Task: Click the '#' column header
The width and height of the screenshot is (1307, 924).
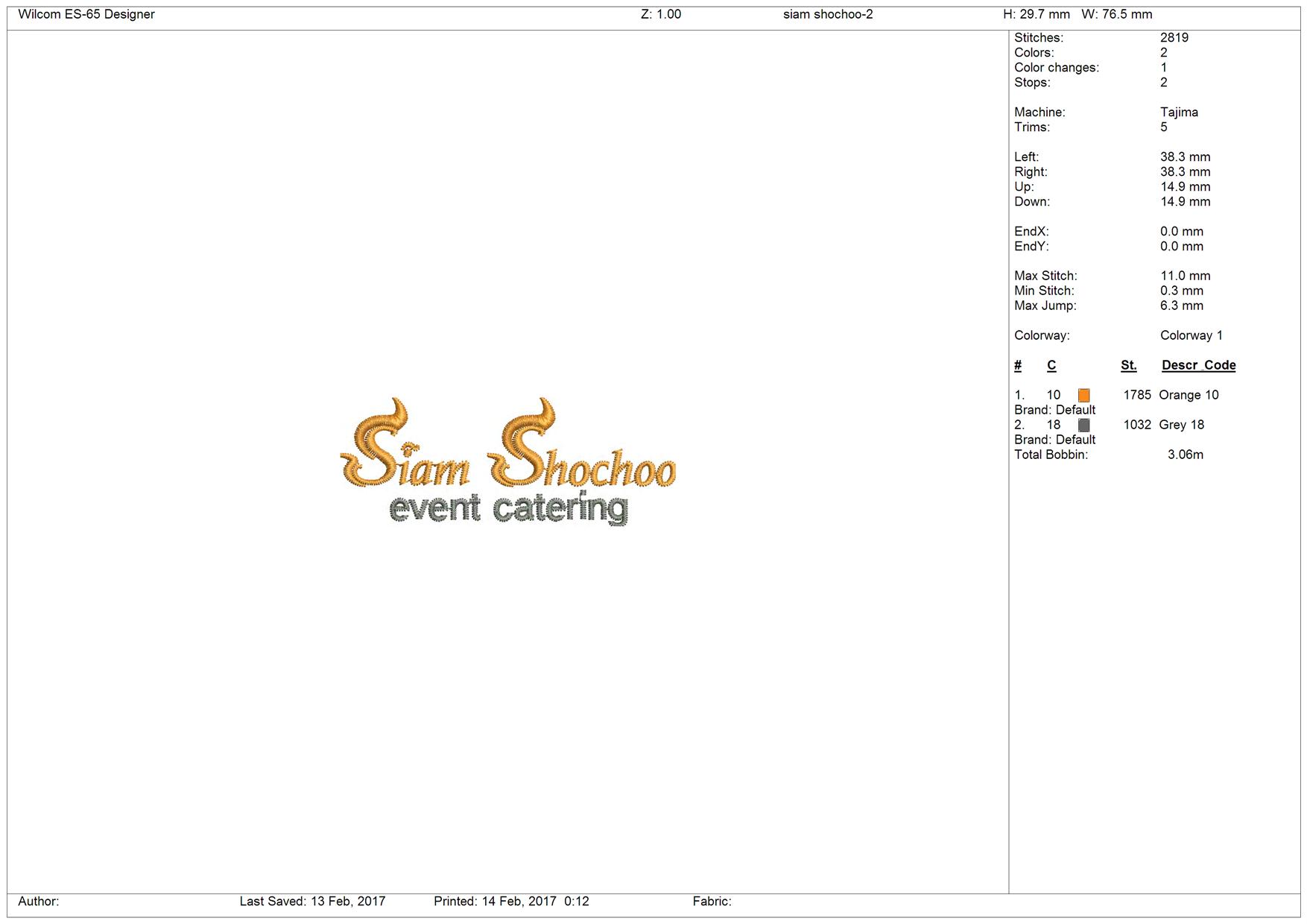Action: (1018, 365)
